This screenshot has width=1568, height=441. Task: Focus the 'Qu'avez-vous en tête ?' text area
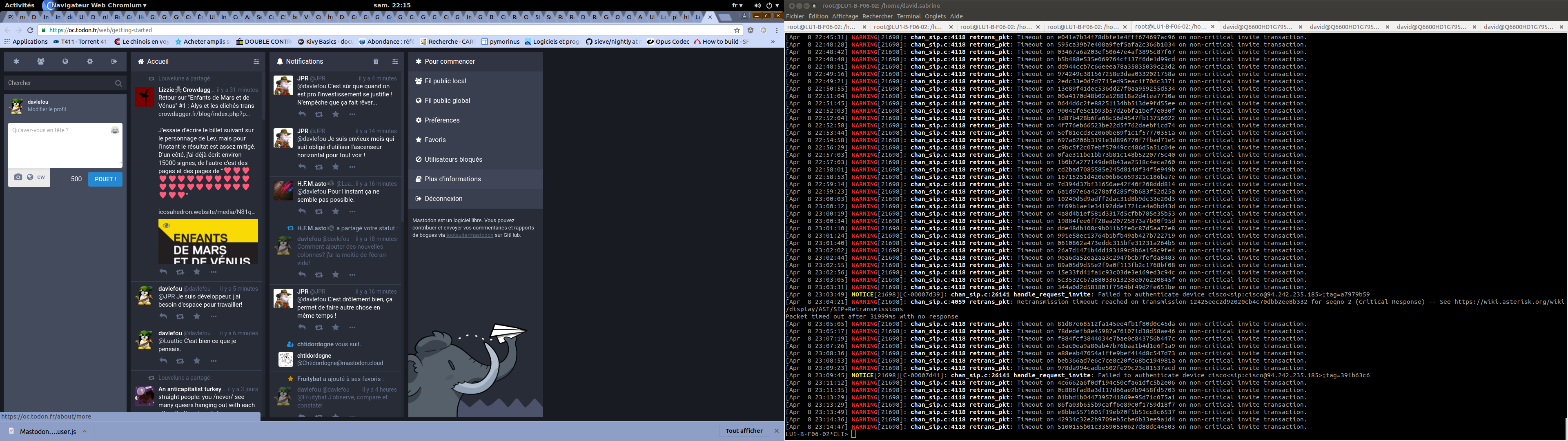pos(65,145)
